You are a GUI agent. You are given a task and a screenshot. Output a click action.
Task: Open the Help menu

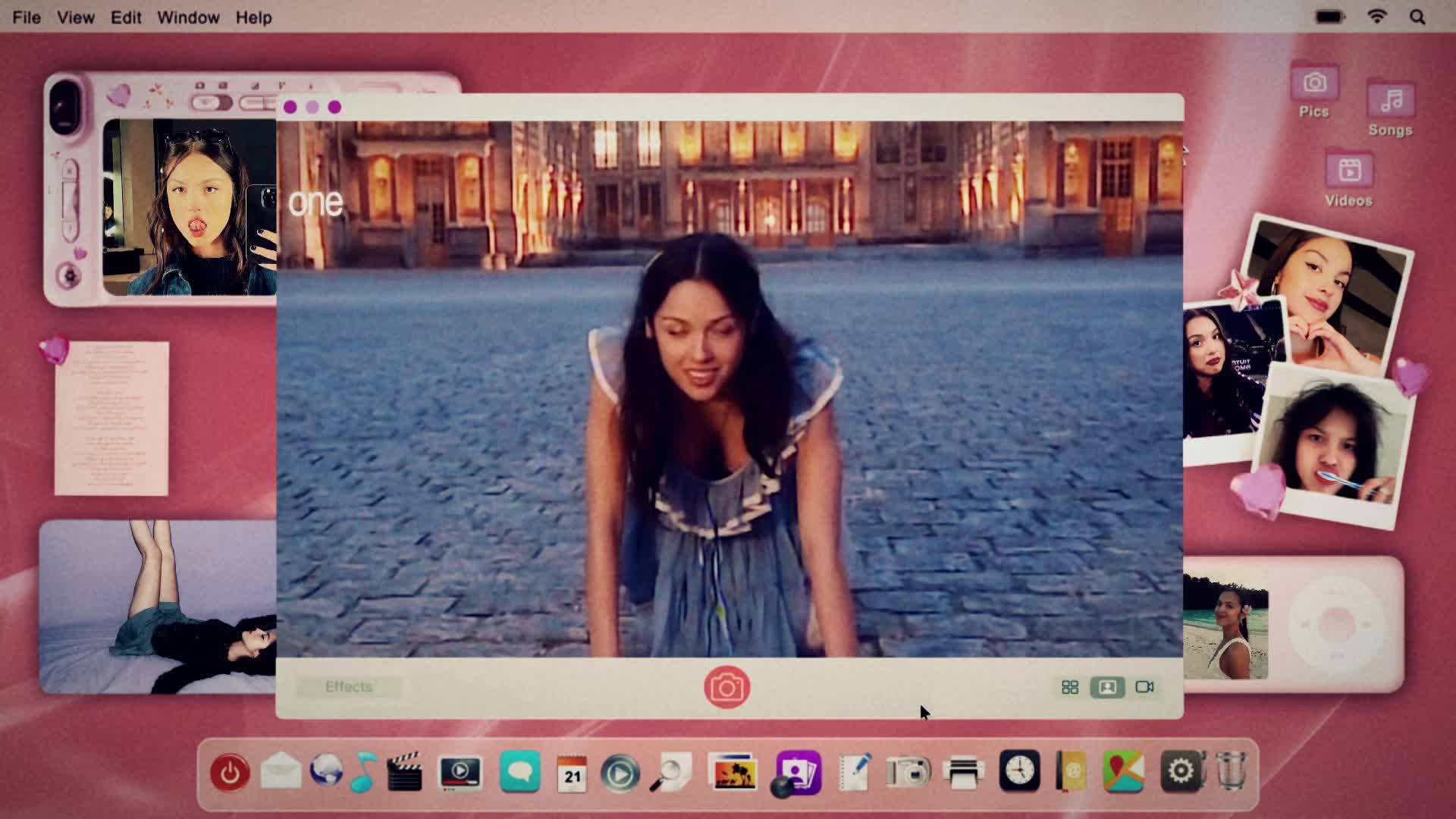tap(253, 17)
